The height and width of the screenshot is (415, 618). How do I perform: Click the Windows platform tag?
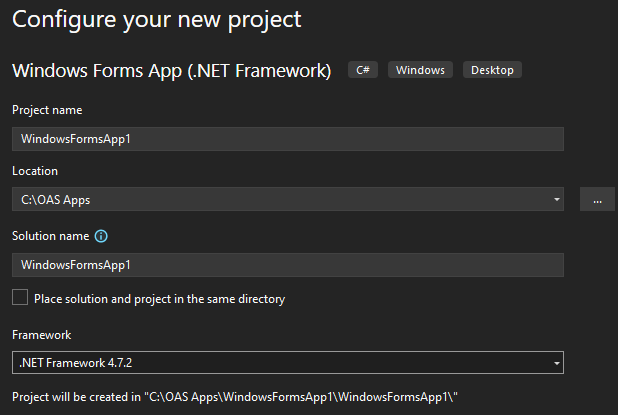tap(420, 70)
